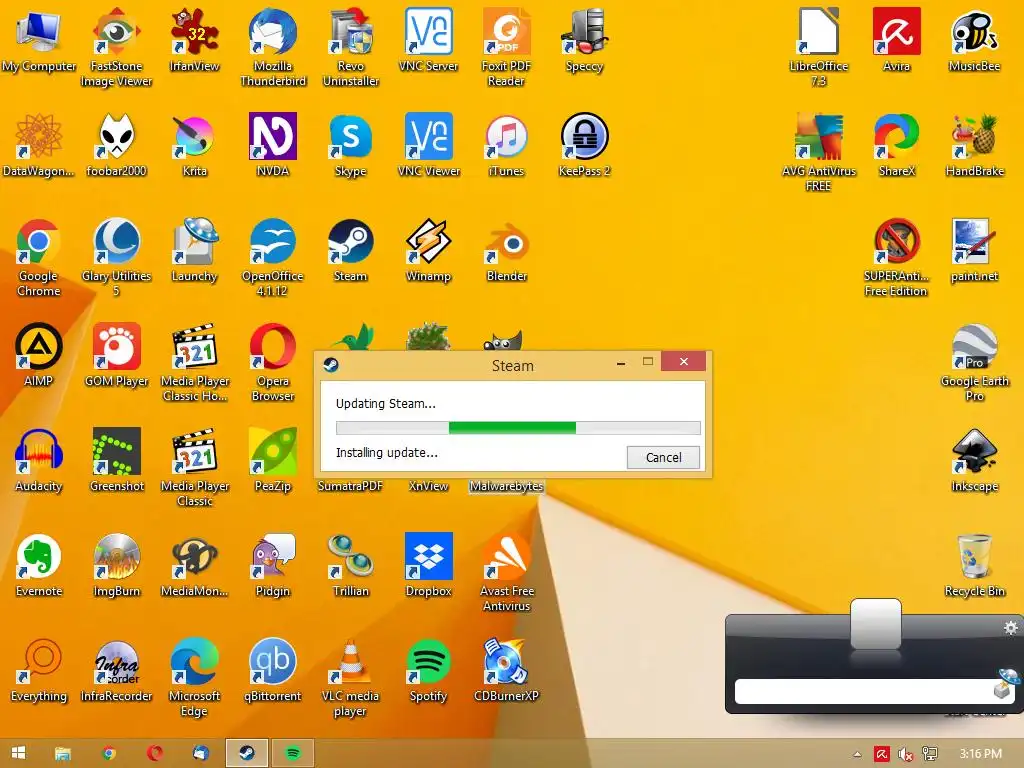Select the Blender desktop icon
Viewport: 1024px width, 768px height.
point(506,251)
